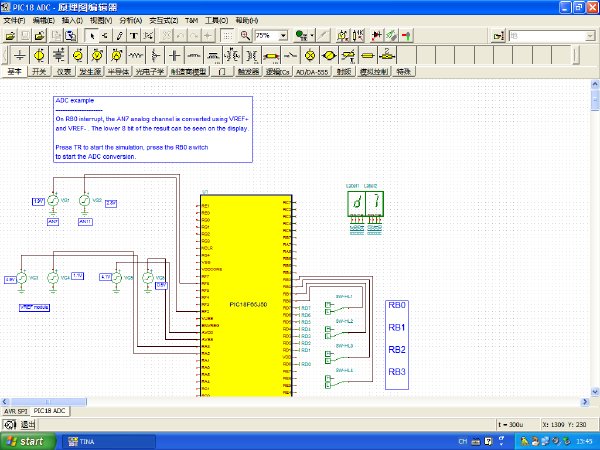The image size is (600, 450).
Task: Click the open-from-web folder icon
Action: point(39,36)
